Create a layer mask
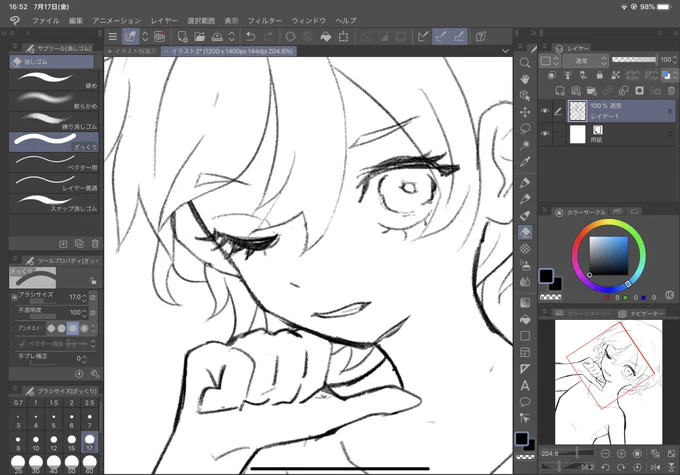The image size is (680, 475). click(x=639, y=91)
